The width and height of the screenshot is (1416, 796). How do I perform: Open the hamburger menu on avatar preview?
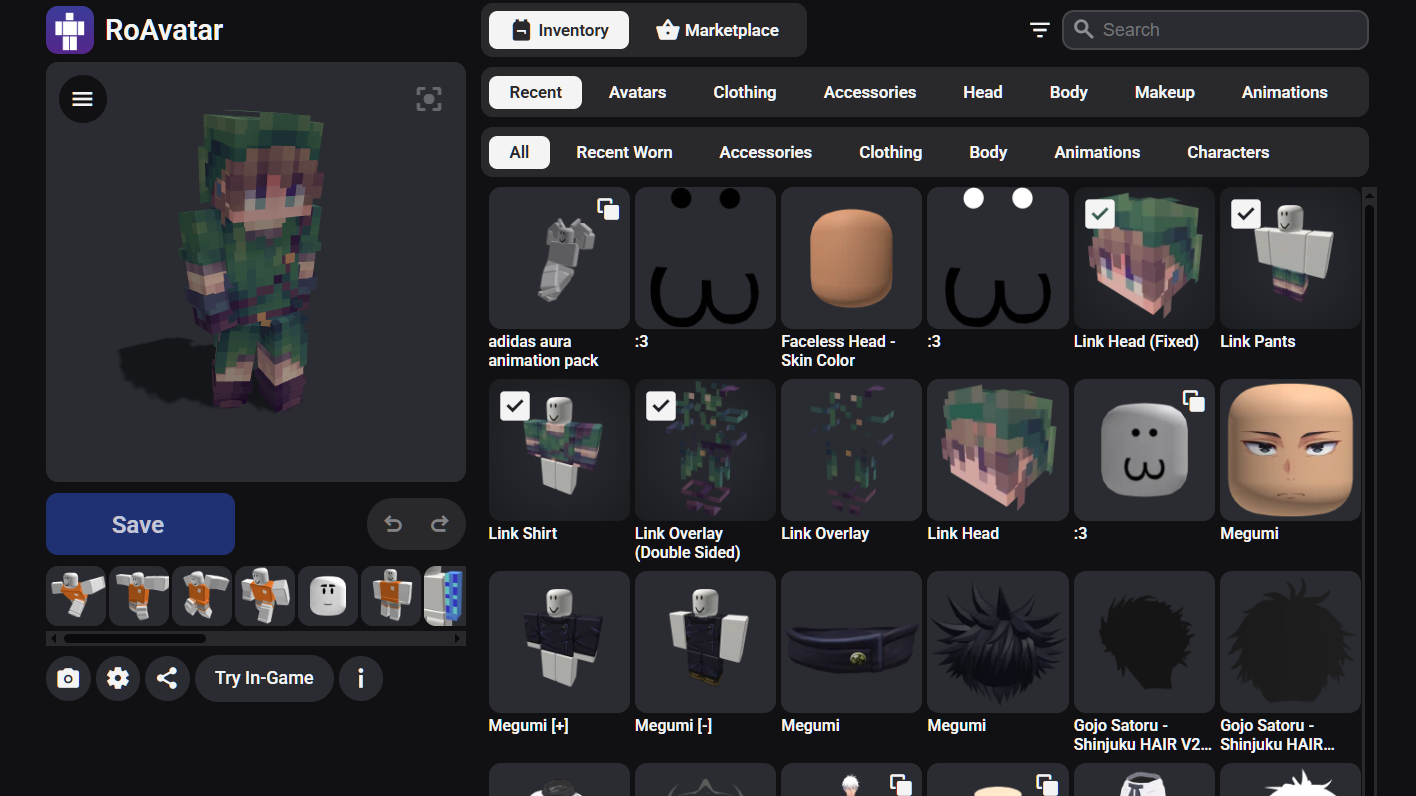coord(83,99)
